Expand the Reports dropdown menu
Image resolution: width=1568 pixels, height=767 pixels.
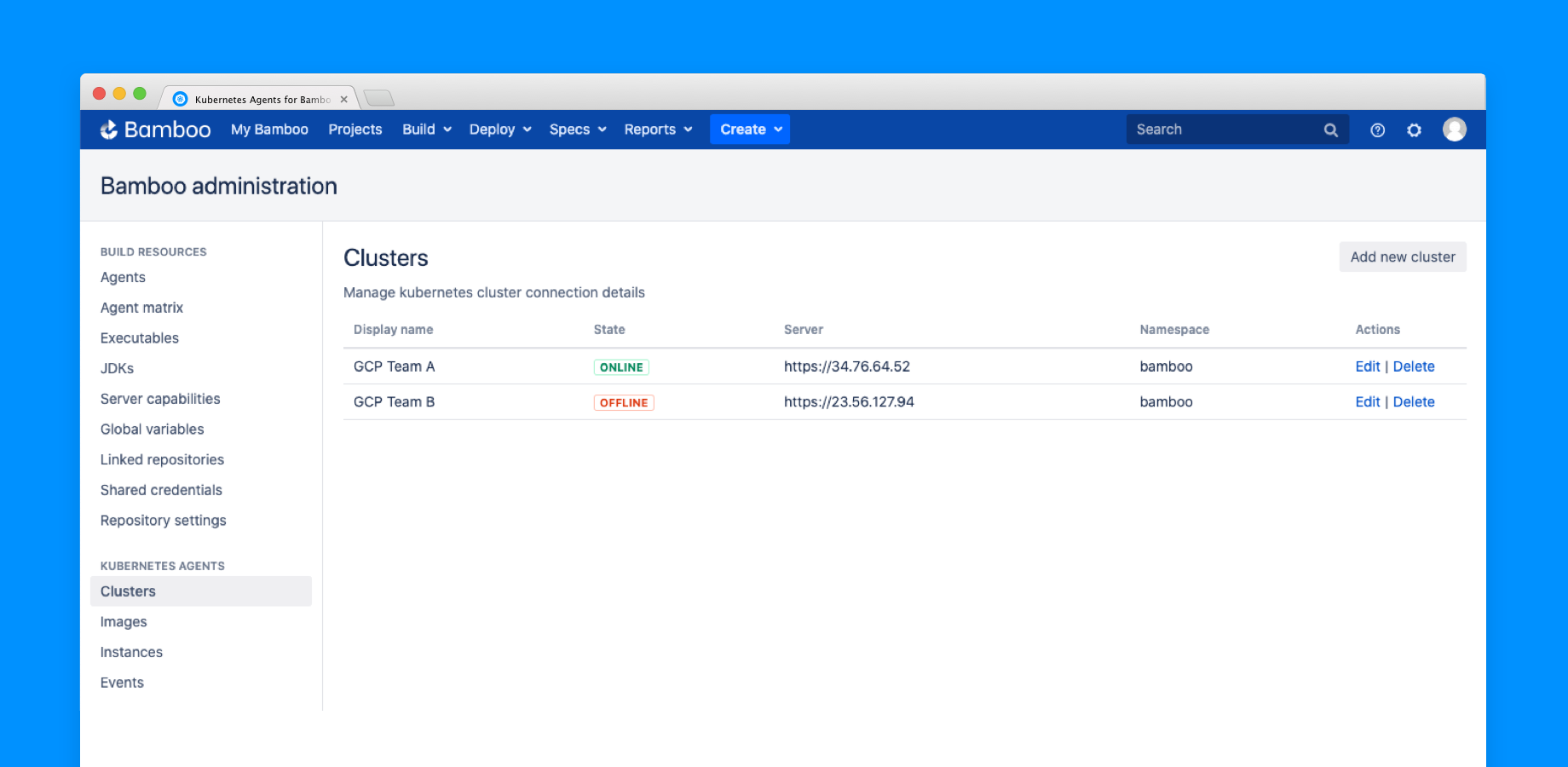coord(658,130)
